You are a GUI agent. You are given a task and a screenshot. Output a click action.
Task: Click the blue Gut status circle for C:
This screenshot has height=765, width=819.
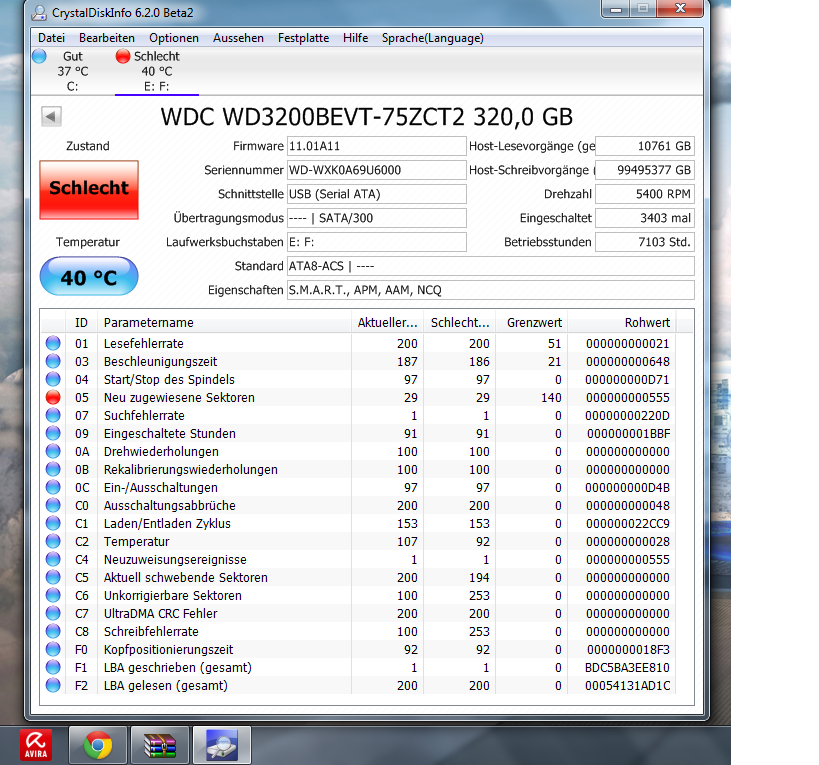(39, 56)
